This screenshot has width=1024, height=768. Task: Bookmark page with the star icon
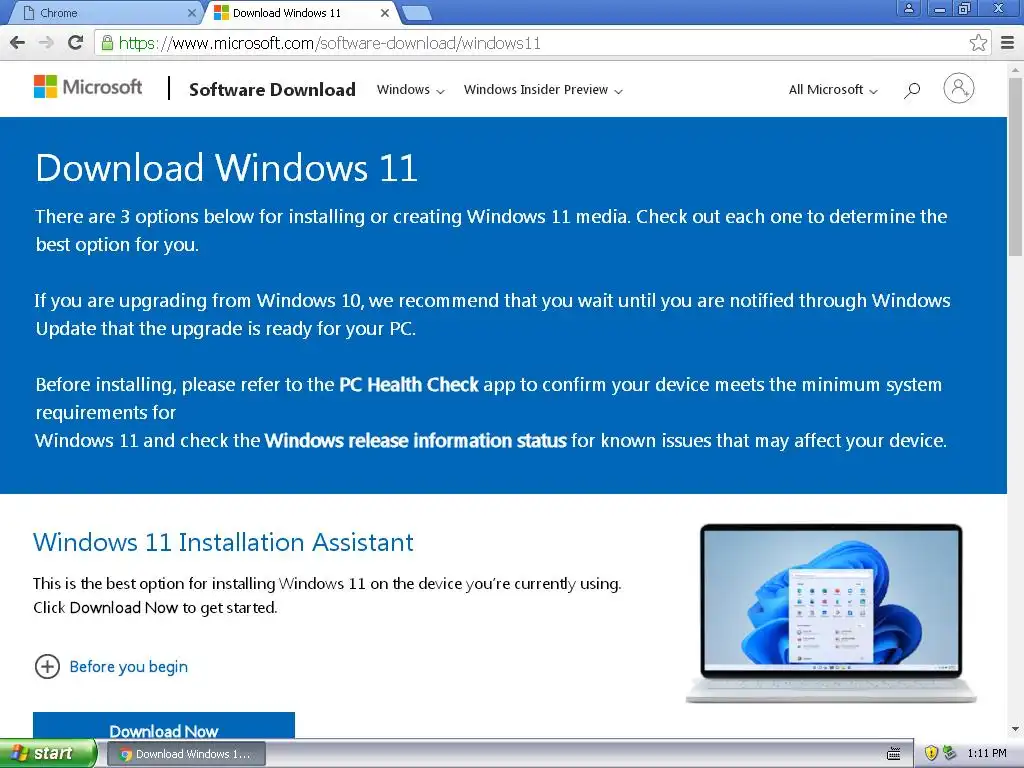(978, 43)
